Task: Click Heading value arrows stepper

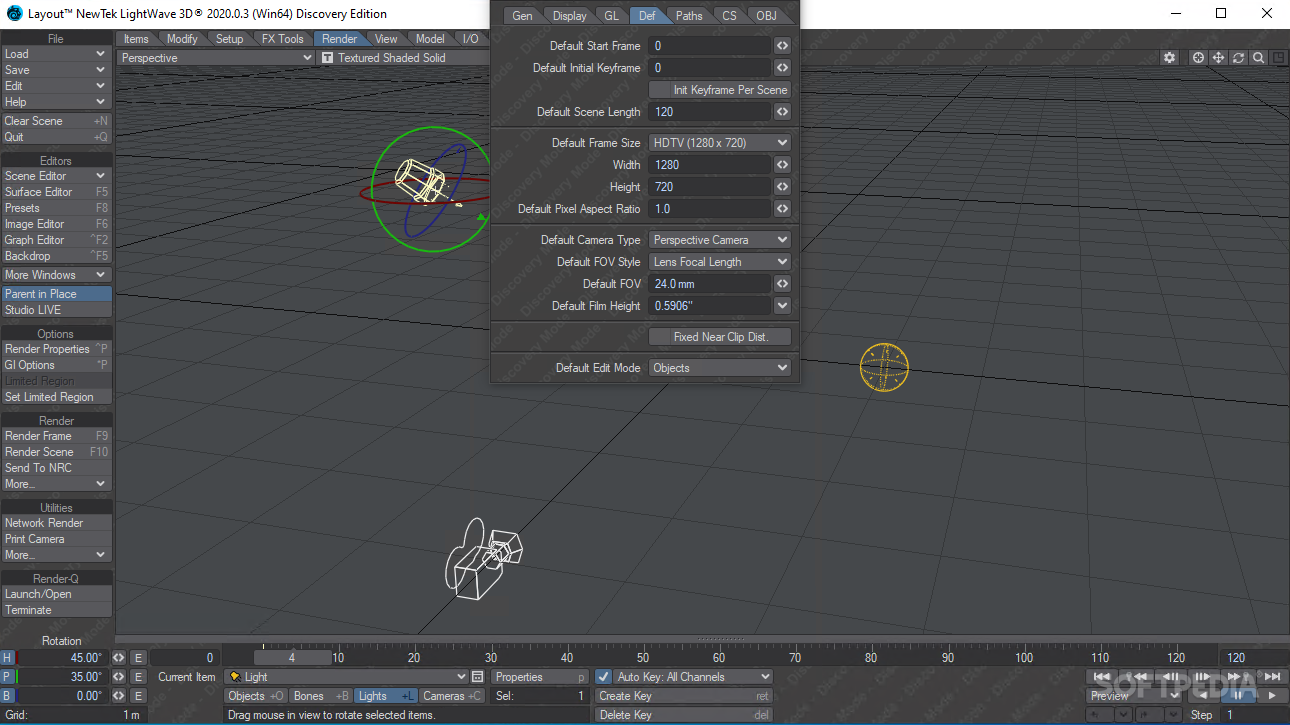Action: point(119,658)
